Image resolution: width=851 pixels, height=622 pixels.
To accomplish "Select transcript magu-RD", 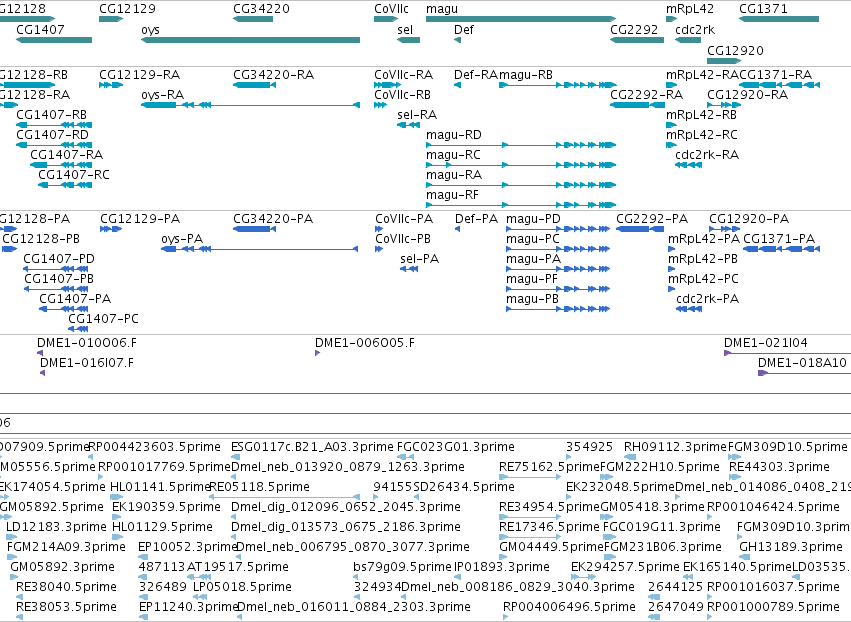I will [521, 145].
